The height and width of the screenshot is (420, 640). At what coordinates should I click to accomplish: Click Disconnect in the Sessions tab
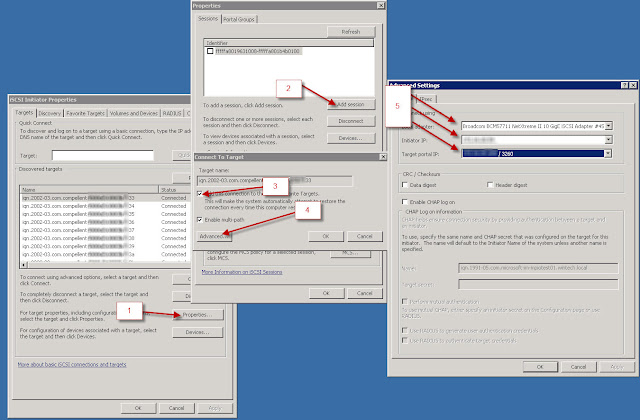click(x=351, y=121)
